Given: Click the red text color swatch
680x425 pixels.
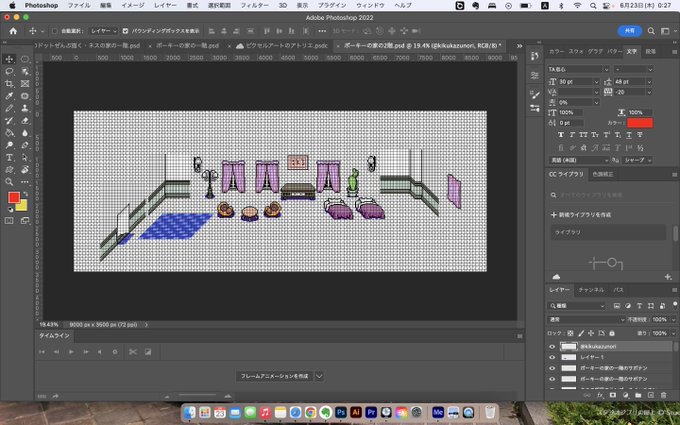Looking at the screenshot, I should click(x=640, y=123).
